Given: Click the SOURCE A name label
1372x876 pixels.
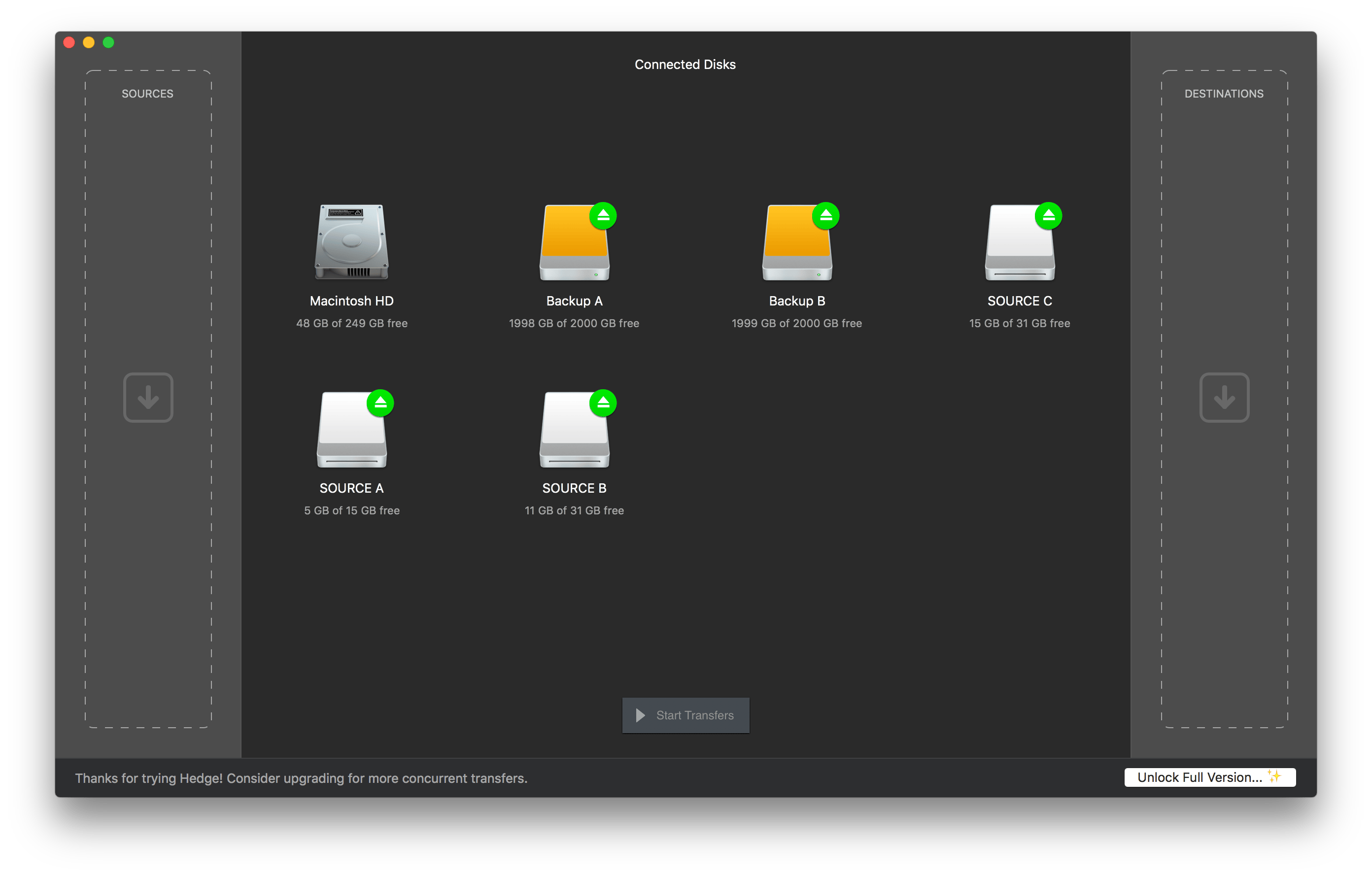Looking at the screenshot, I should (x=351, y=488).
